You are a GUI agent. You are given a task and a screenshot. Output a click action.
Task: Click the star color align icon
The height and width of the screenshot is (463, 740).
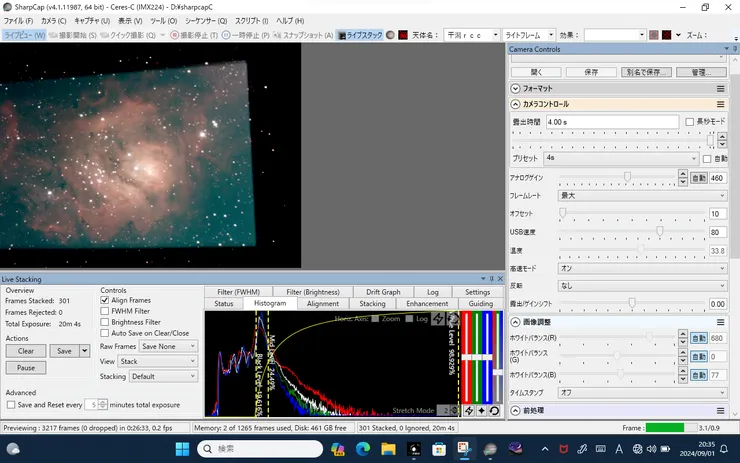coord(481,410)
